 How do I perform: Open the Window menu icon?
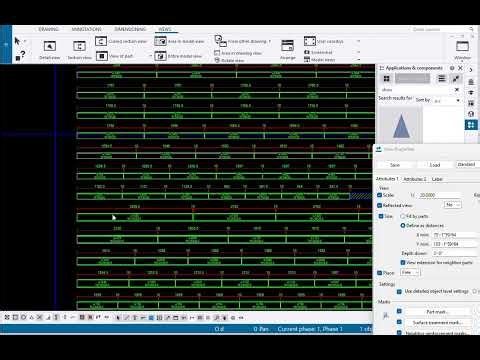point(462,46)
